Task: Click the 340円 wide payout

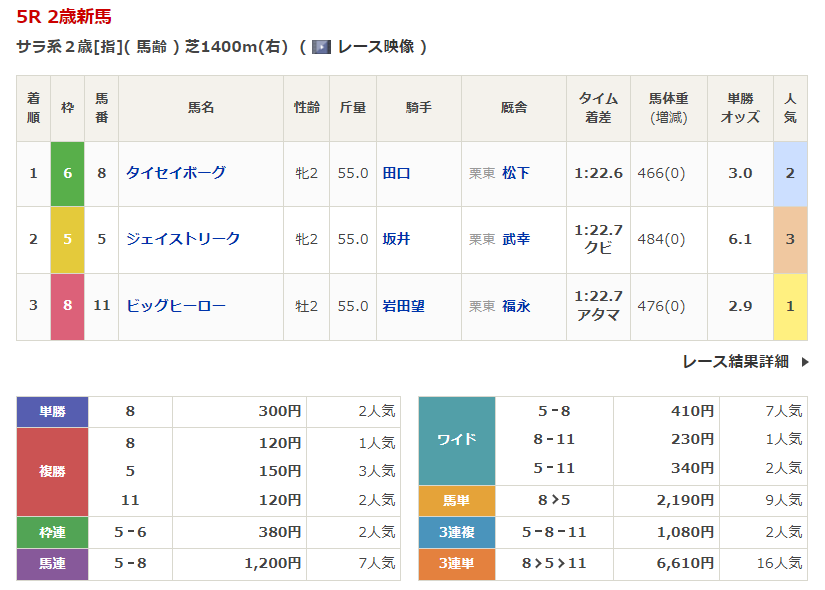Action: tap(692, 468)
